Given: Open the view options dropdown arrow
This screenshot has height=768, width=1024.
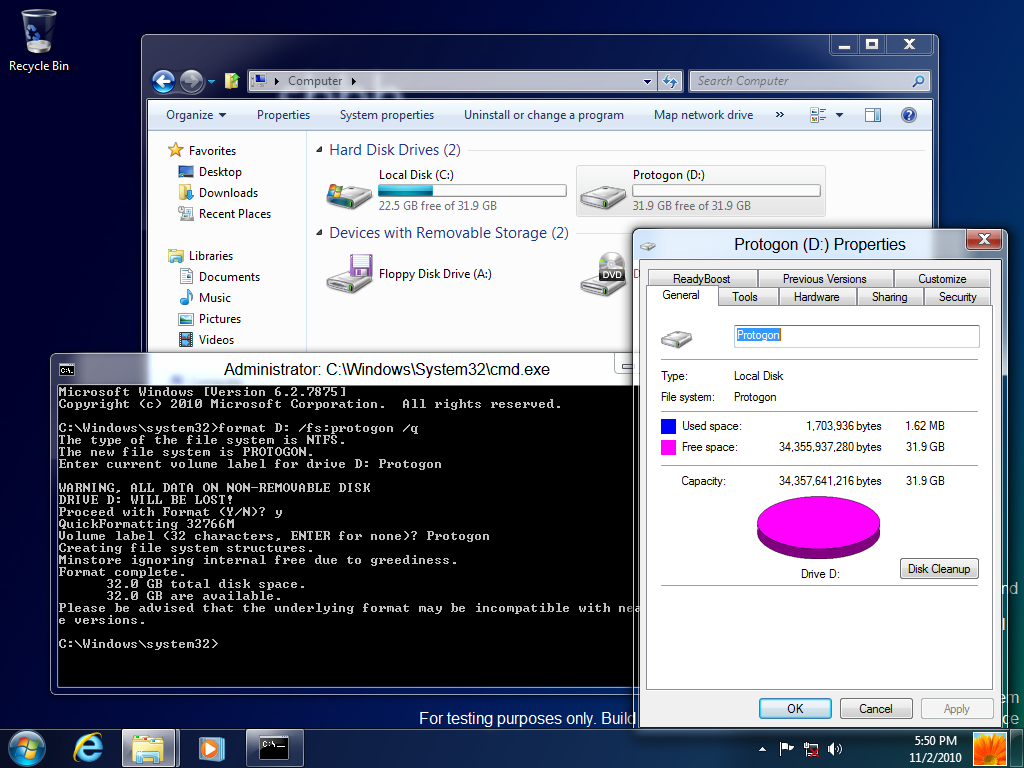Looking at the screenshot, I should pyautogui.click(x=839, y=115).
